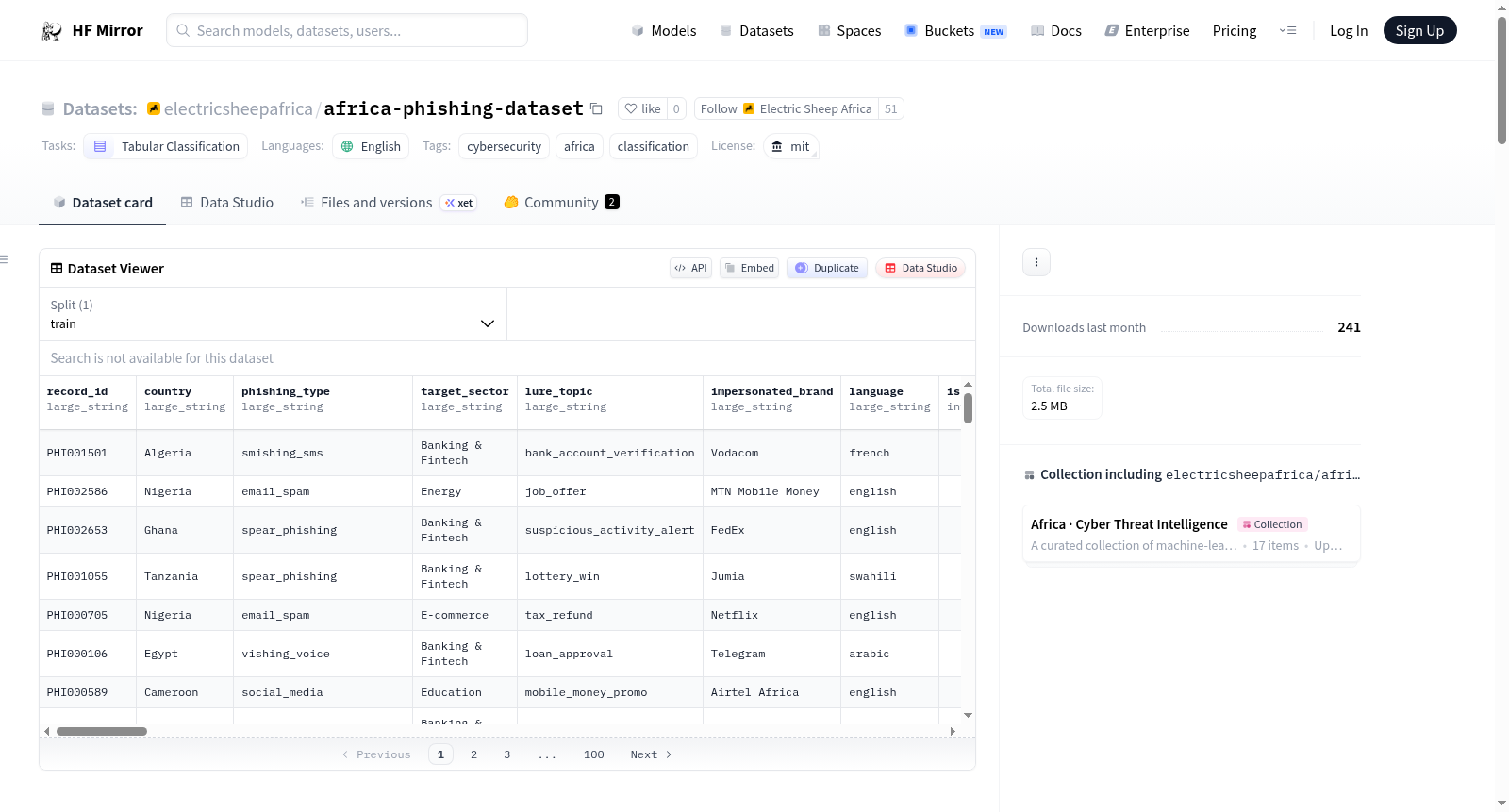Click the classification tag

tap(654, 146)
